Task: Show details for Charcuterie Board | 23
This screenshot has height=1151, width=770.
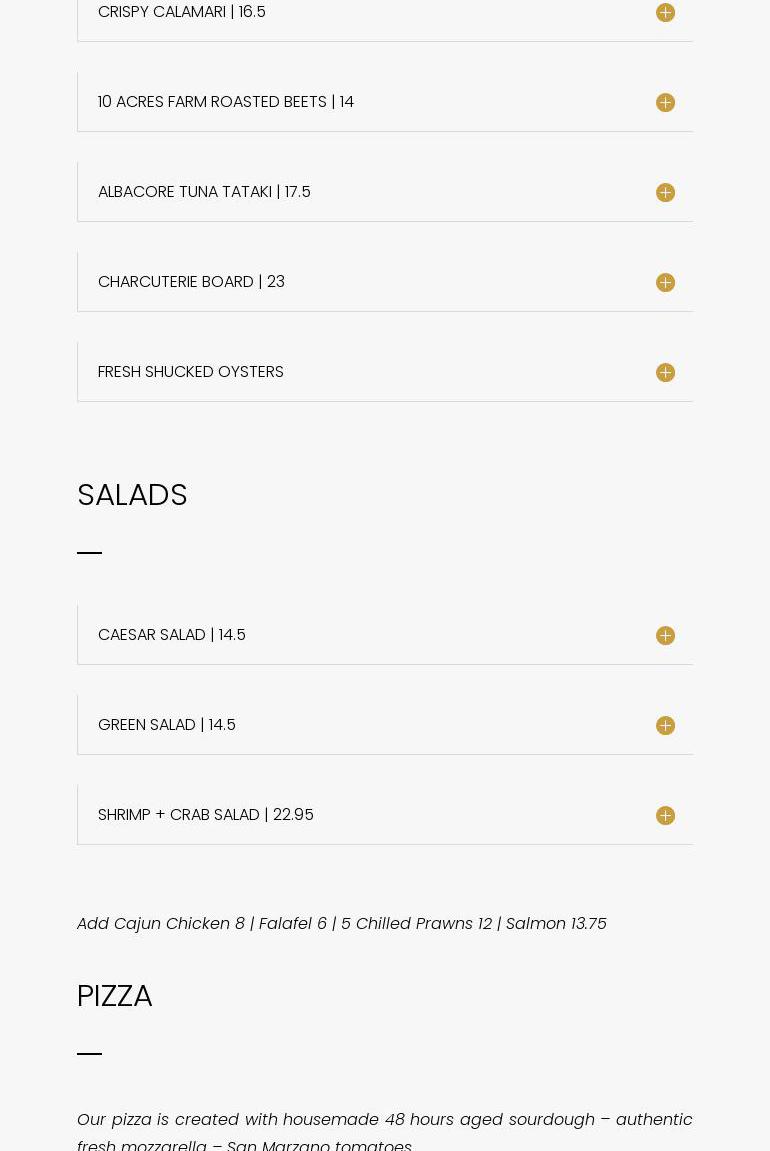Action: 191,282
